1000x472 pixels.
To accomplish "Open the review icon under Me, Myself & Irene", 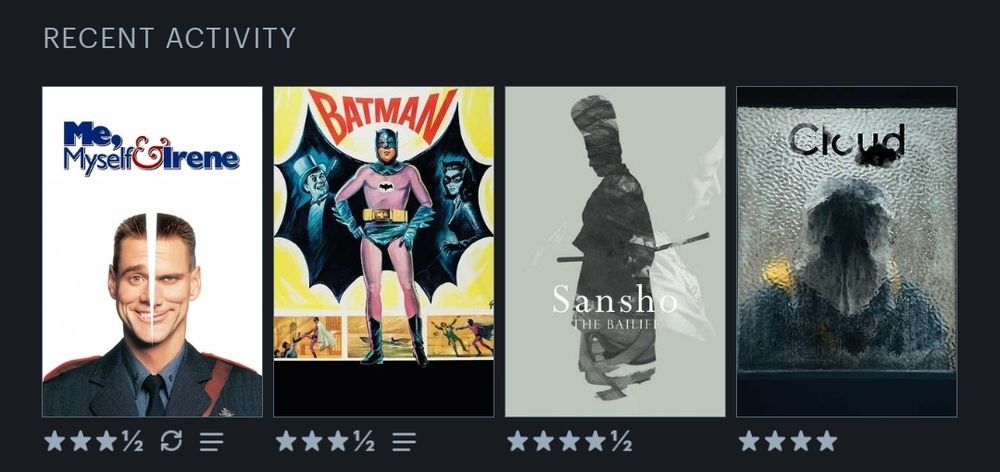I will [211, 441].
